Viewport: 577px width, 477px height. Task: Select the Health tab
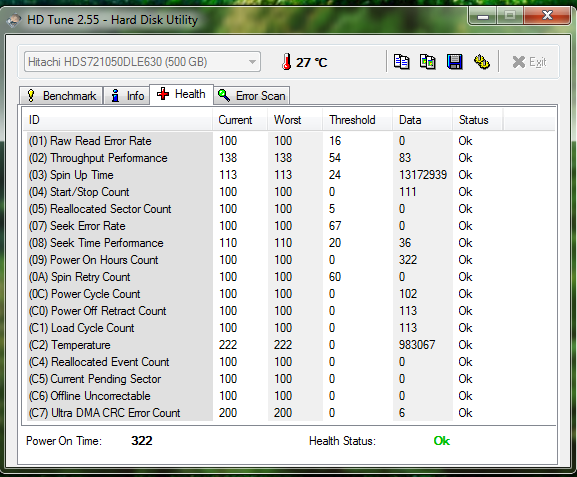(x=181, y=94)
